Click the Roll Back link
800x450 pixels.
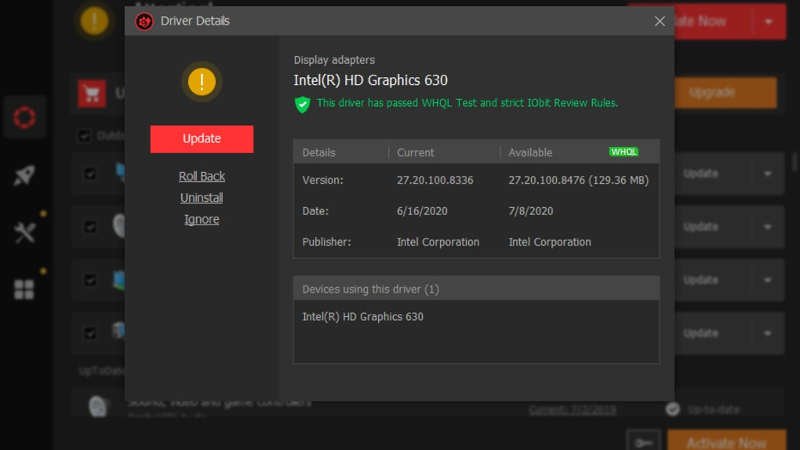tap(202, 176)
